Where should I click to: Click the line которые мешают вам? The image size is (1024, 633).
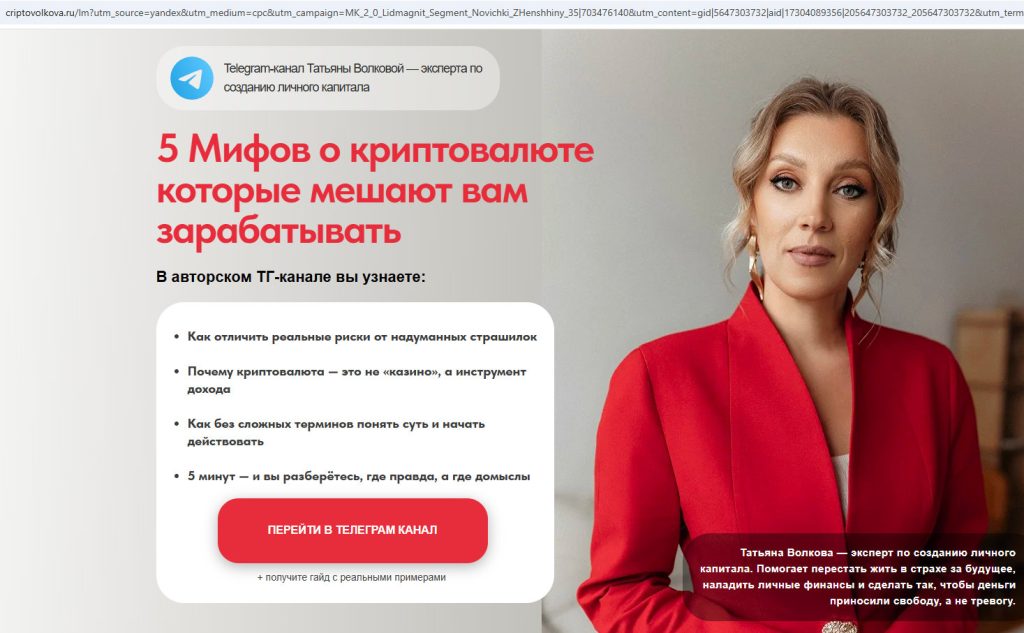342,191
